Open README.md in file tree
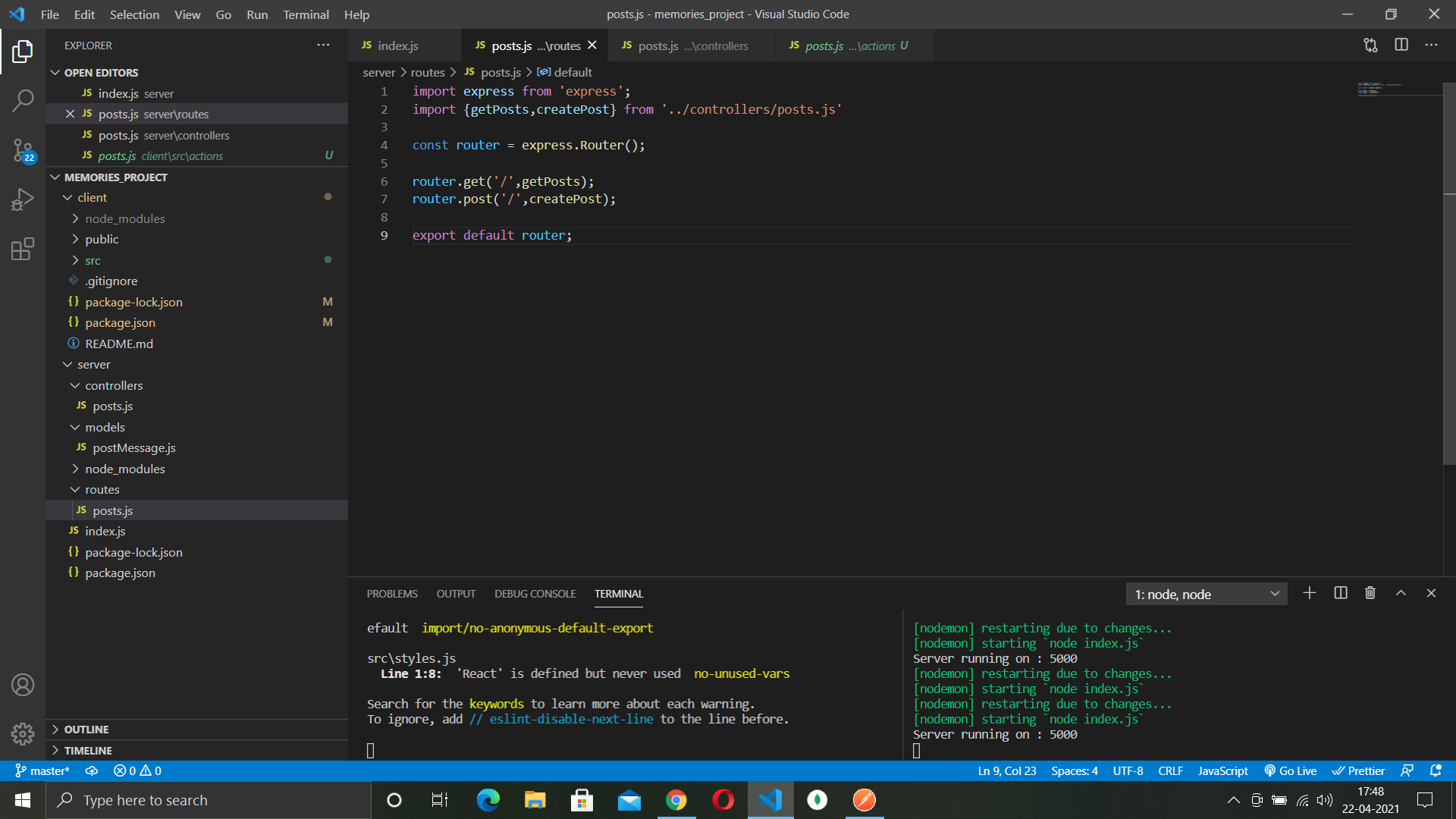 click(196, 344)
